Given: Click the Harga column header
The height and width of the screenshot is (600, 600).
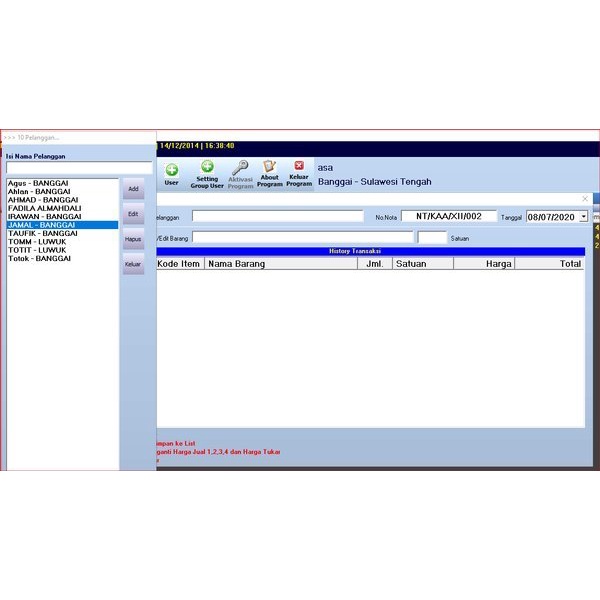Looking at the screenshot, I should coord(485,264).
